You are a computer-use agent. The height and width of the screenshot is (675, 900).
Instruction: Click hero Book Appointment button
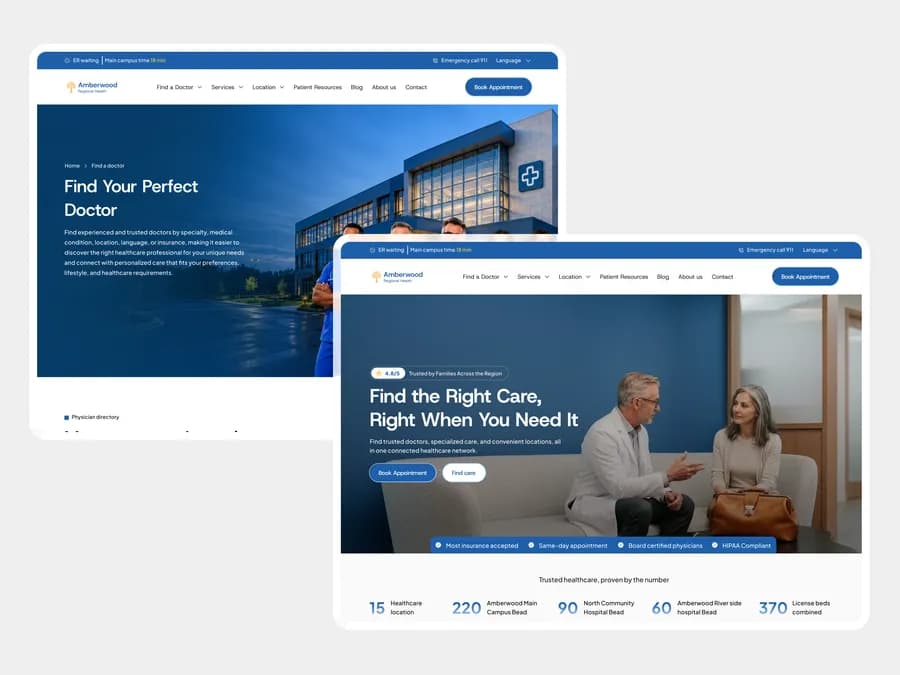(x=402, y=473)
